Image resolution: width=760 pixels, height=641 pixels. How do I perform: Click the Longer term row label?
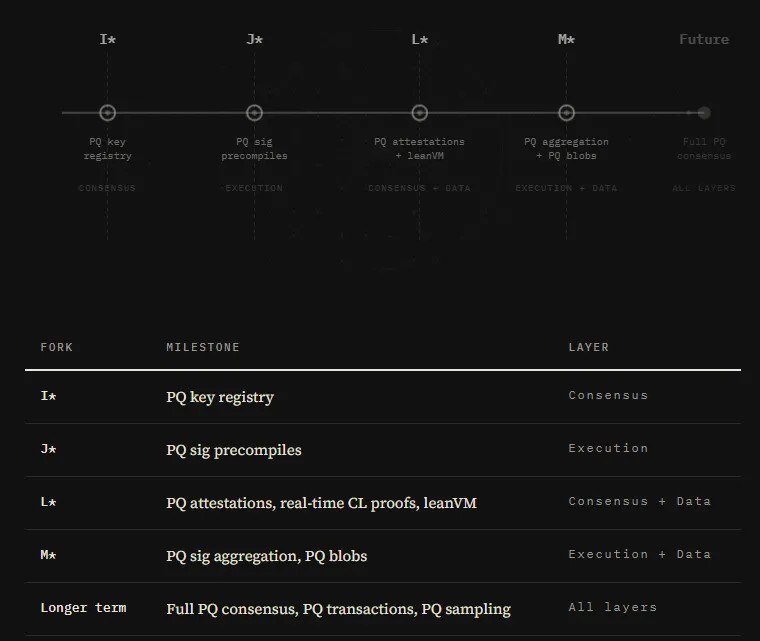point(83,608)
